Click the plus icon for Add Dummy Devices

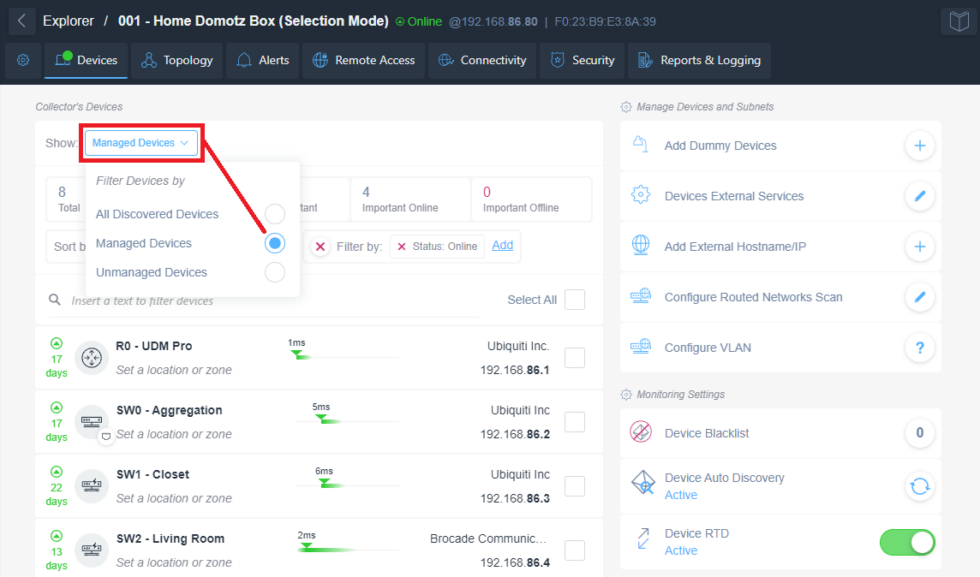[919, 146]
